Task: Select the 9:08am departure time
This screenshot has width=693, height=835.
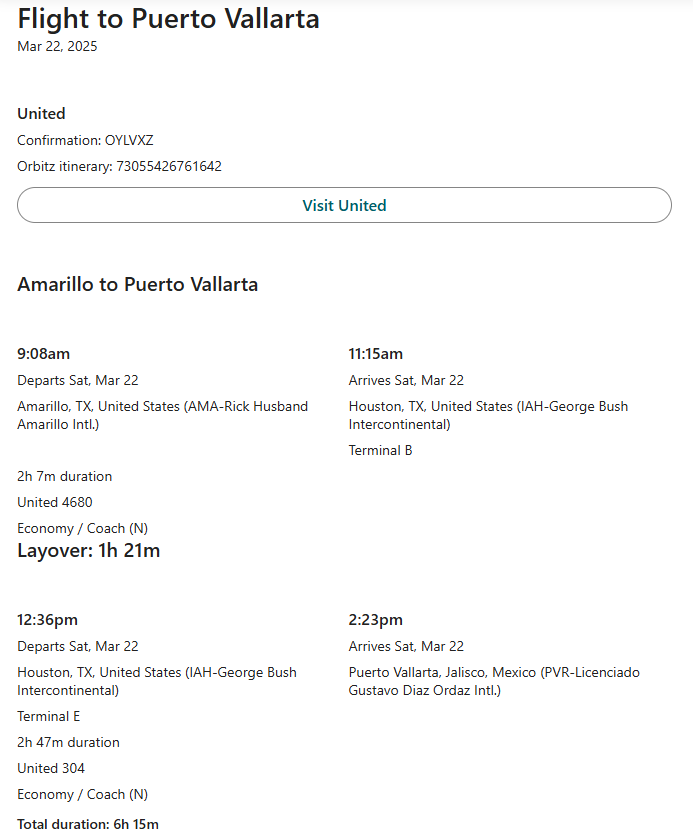Action: [43, 354]
